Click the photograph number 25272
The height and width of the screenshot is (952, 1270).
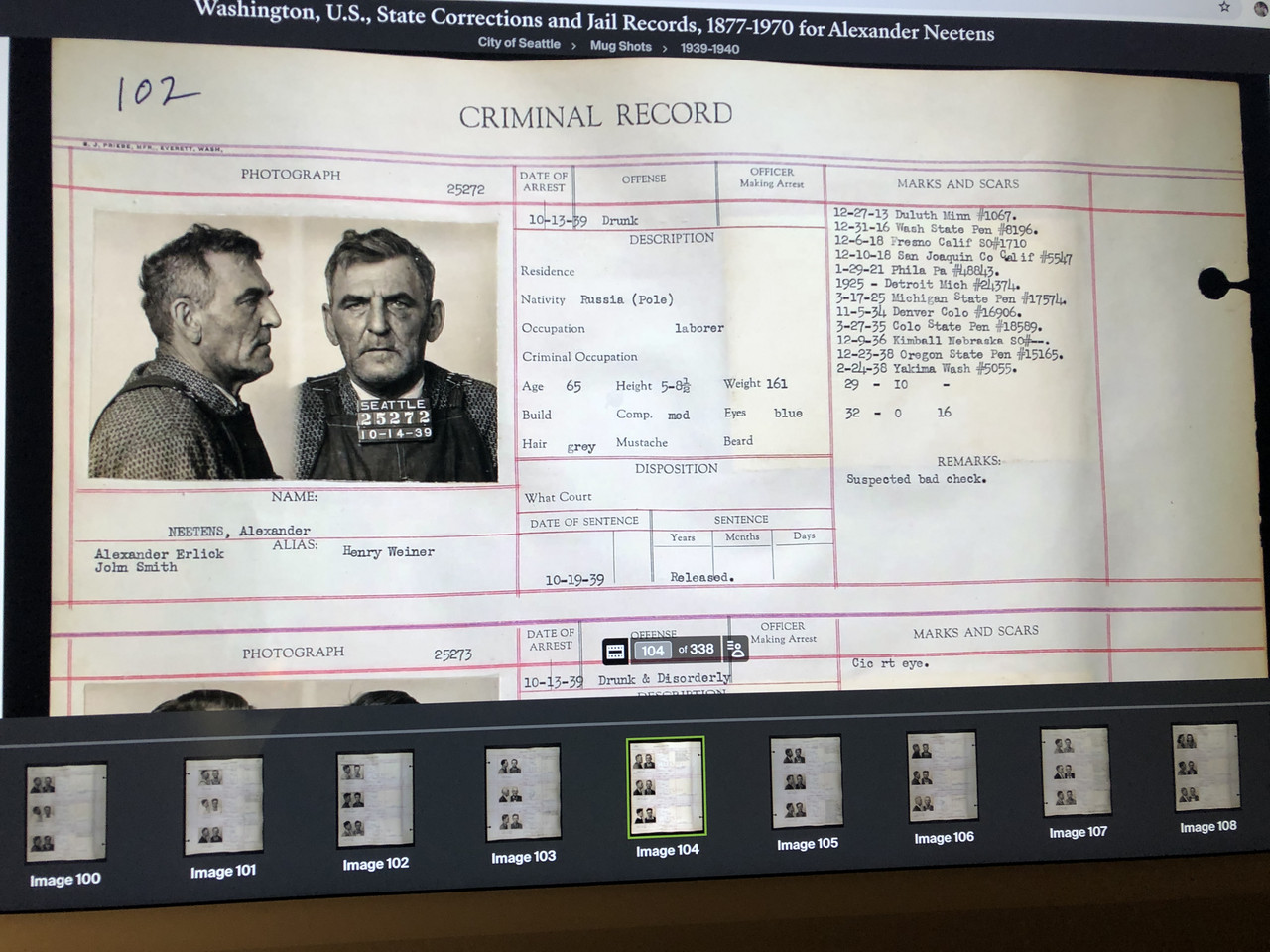tap(465, 189)
